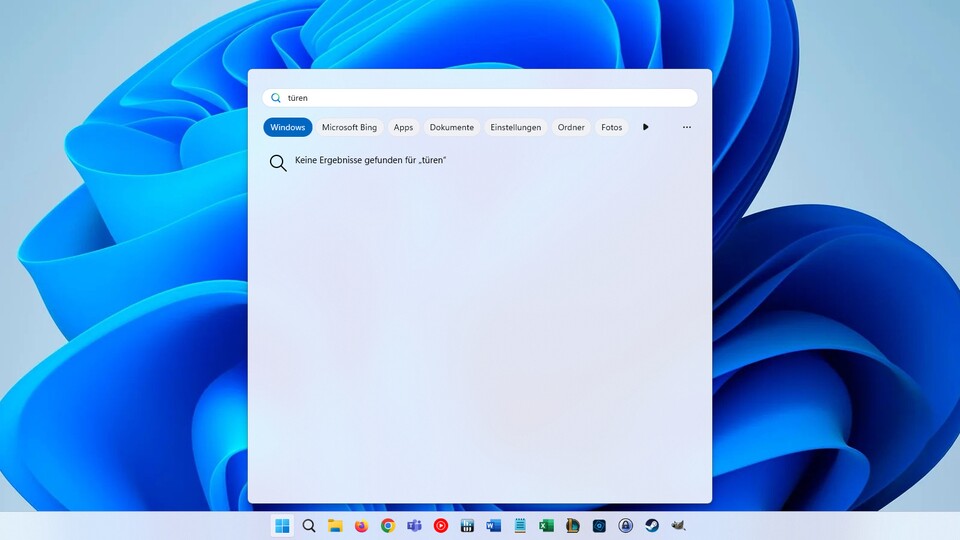Open League of Legends from the taskbar
The width and height of the screenshot is (960, 540).
(573, 526)
